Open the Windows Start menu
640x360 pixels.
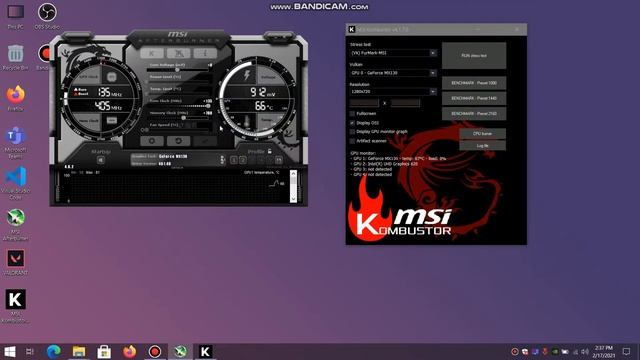(x=9, y=351)
